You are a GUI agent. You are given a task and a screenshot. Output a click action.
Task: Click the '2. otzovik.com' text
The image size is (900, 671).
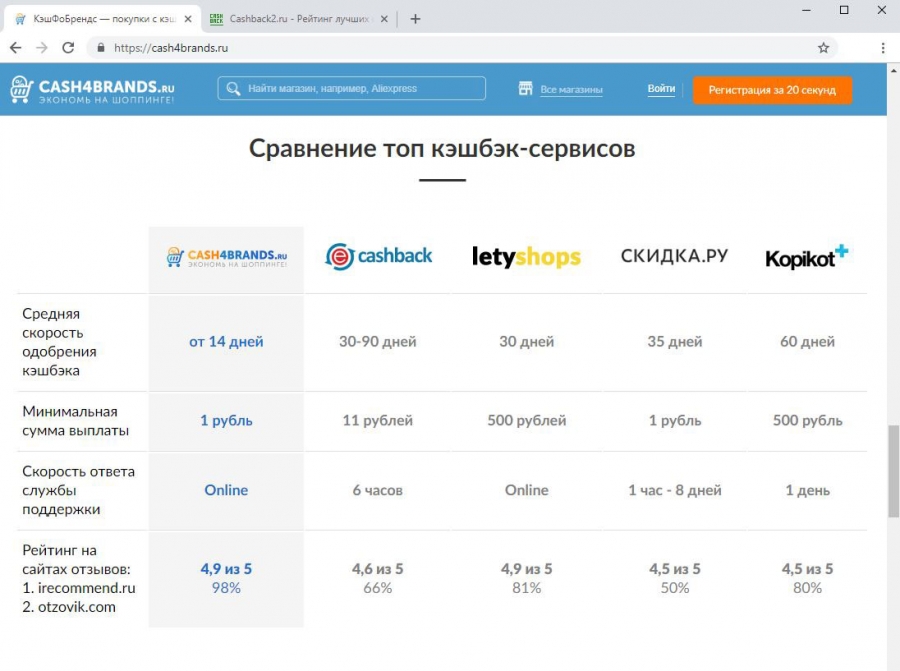point(69,607)
